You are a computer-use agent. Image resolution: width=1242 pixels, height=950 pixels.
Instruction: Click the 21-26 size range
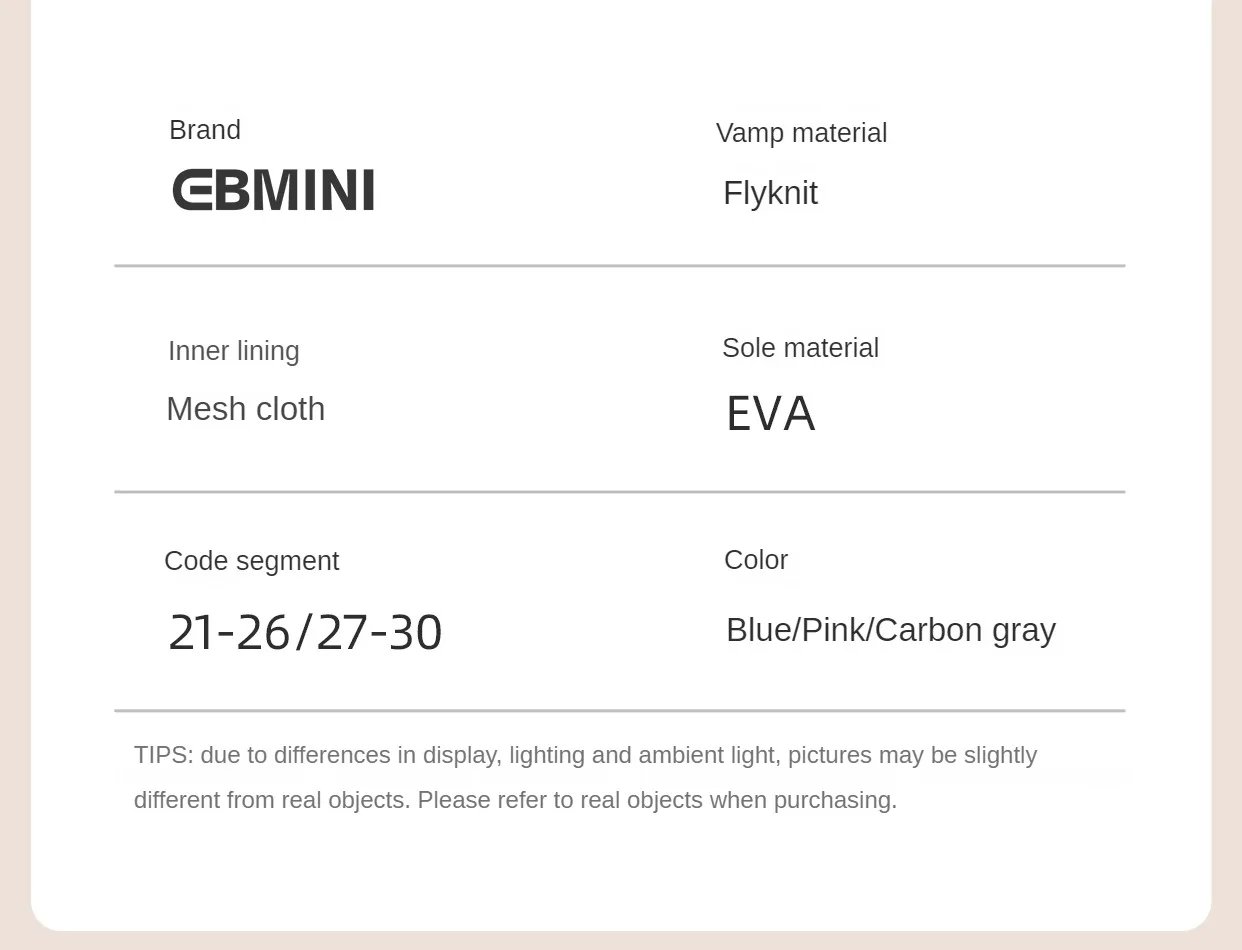point(229,632)
